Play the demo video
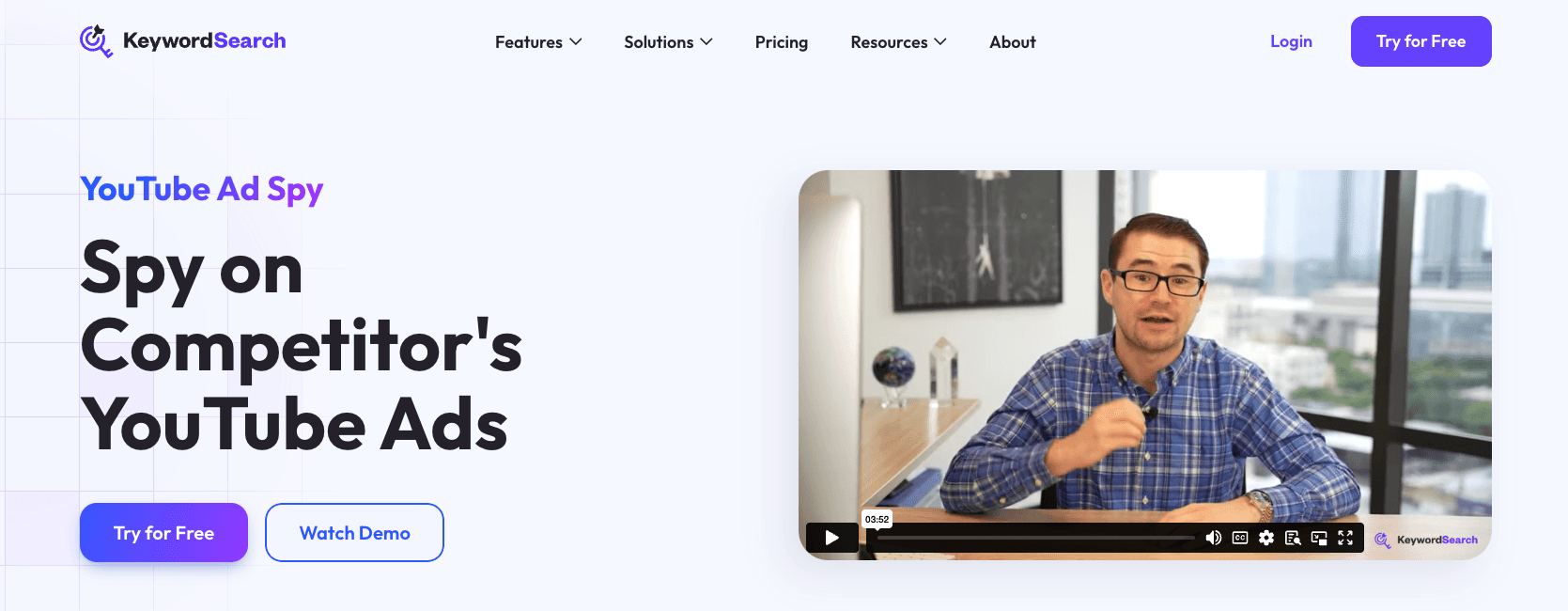This screenshot has width=1568, height=611. [x=831, y=538]
